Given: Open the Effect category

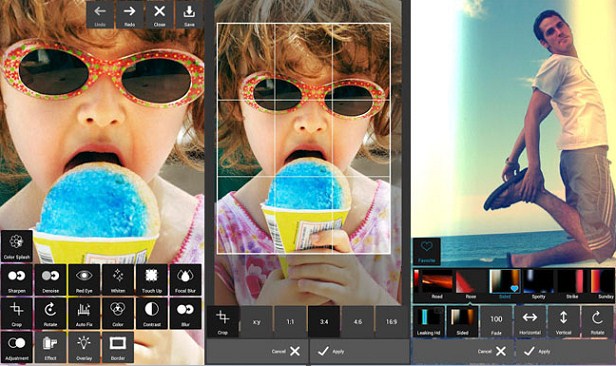Looking at the screenshot, I should click(x=50, y=347).
